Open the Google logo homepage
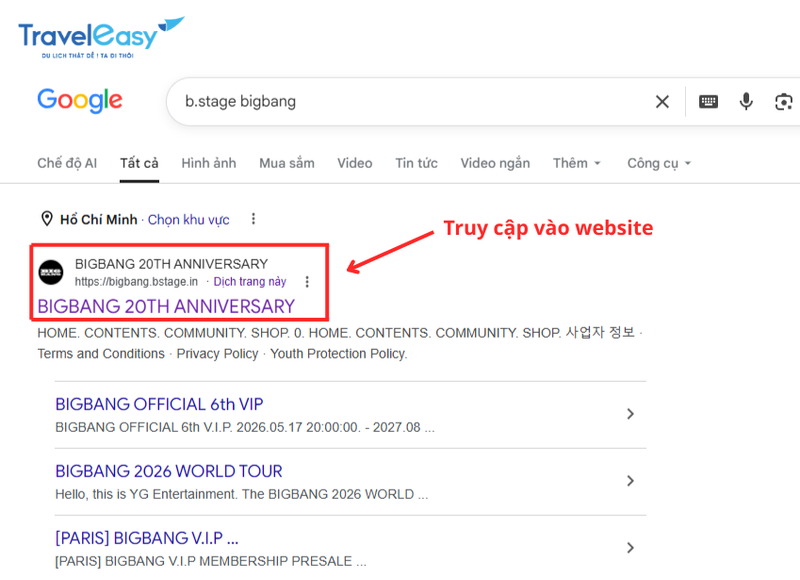 (80, 100)
